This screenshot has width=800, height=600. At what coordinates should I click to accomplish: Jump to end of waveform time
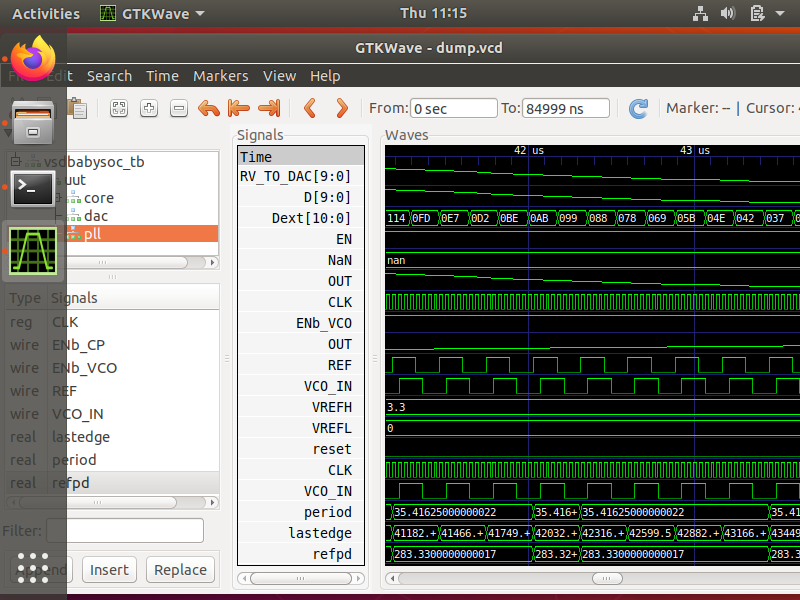pos(268,108)
